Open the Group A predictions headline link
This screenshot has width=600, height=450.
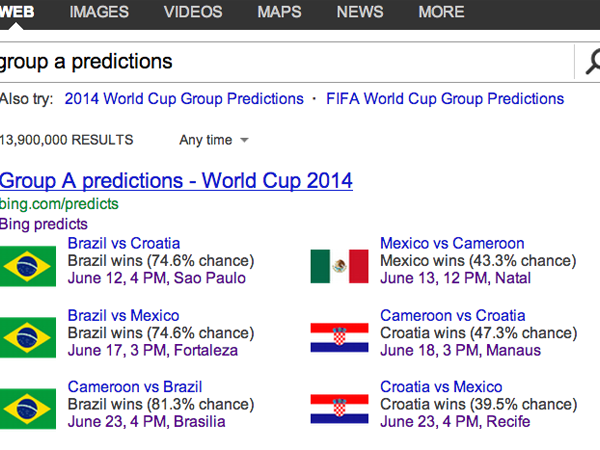tap(176, 181)
